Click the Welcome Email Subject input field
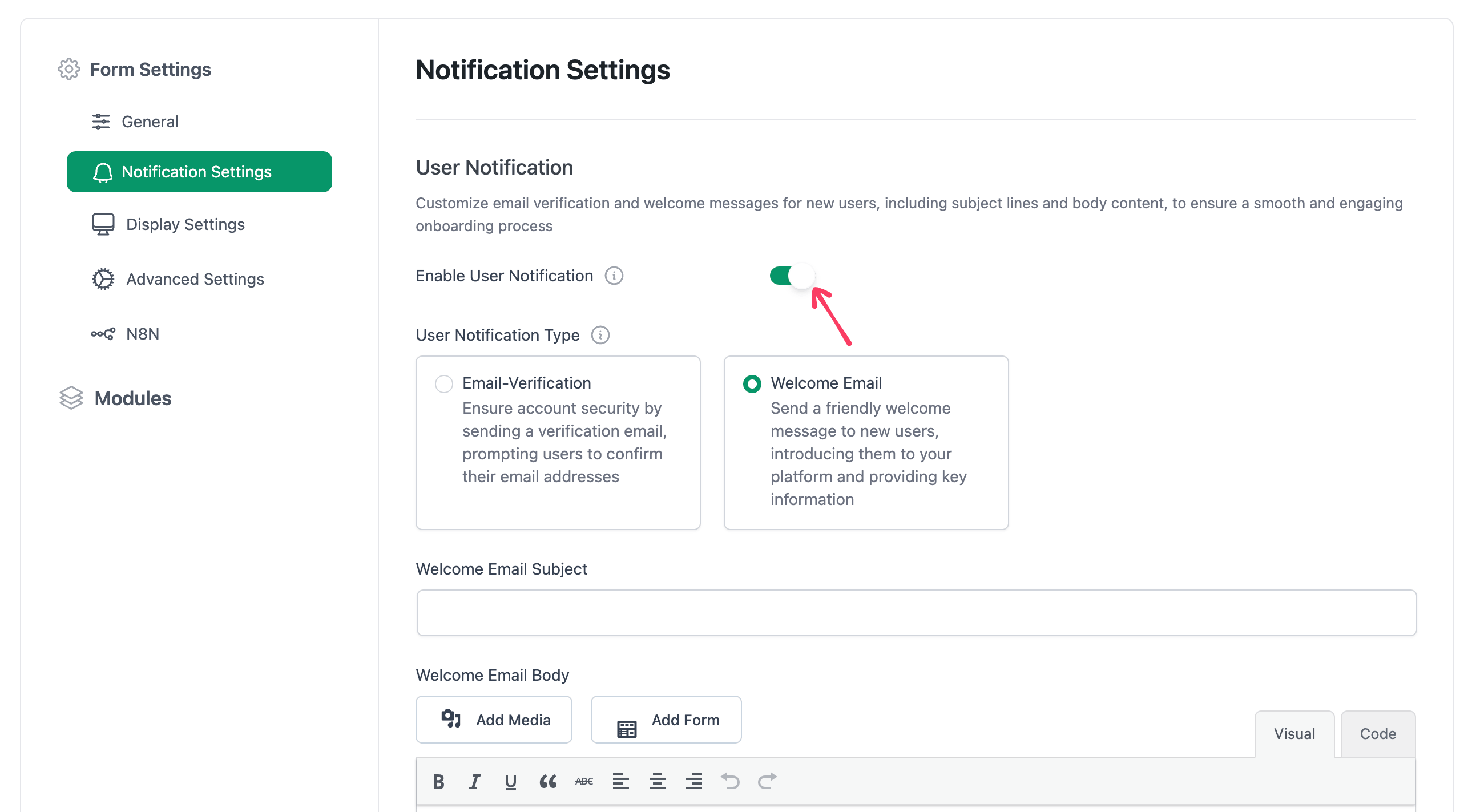 [916, 613]
